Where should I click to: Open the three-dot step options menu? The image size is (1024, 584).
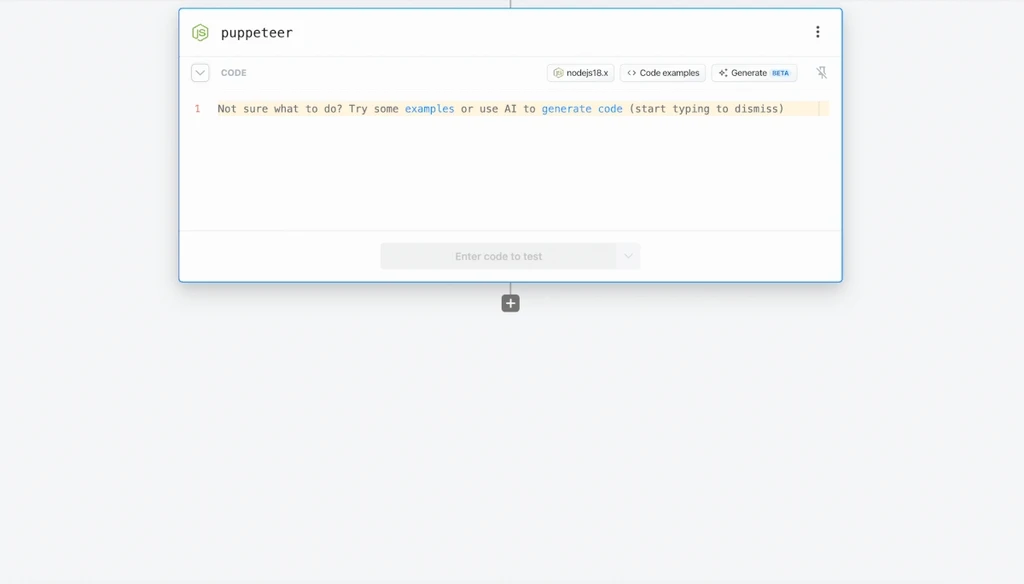coord(817,32)
